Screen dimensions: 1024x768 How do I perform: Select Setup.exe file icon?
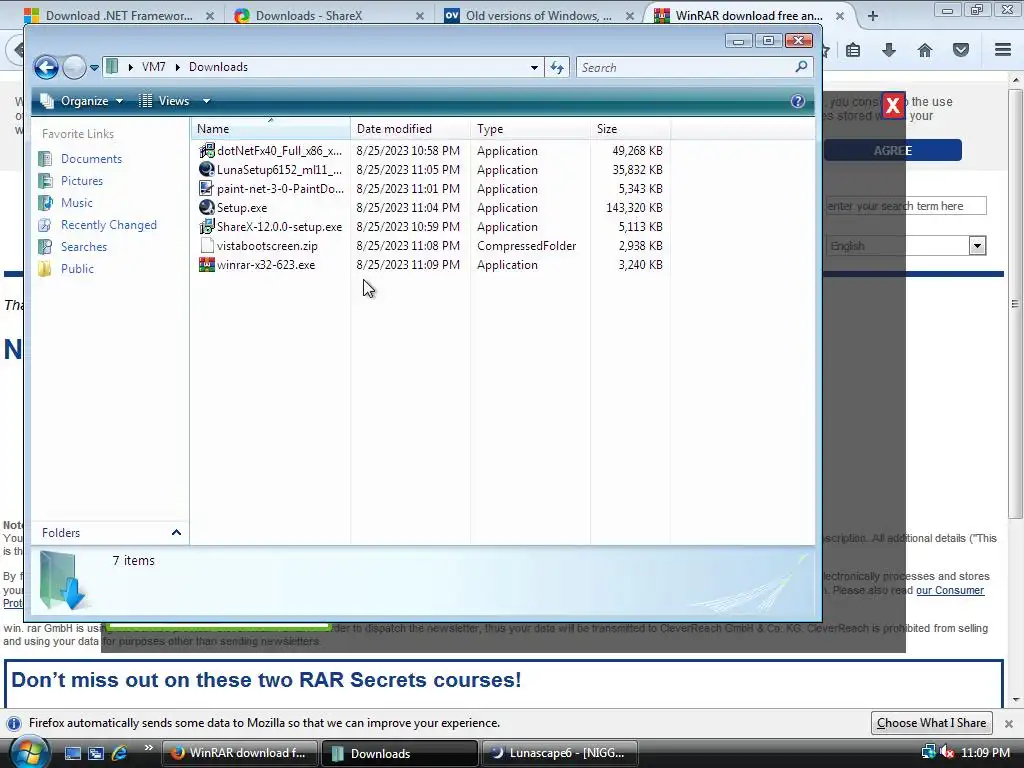click(x=206, y=208)
